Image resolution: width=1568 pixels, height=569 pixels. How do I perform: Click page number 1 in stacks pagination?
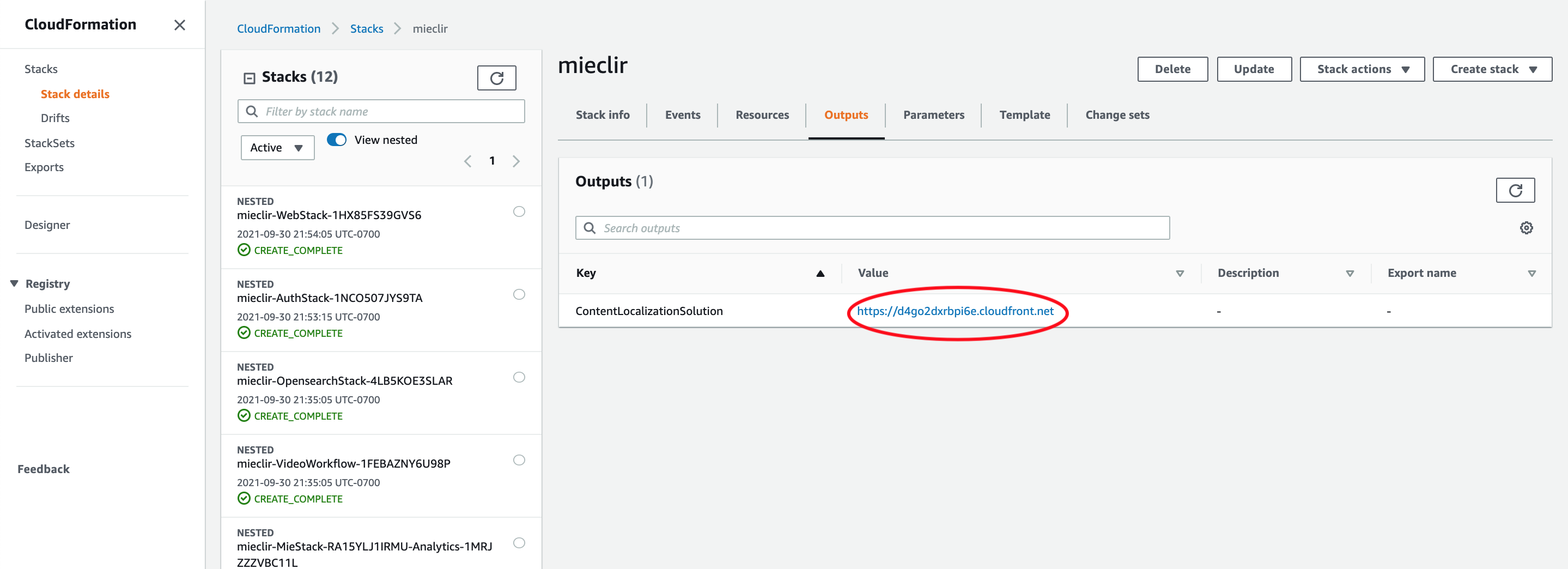[492, 161]
